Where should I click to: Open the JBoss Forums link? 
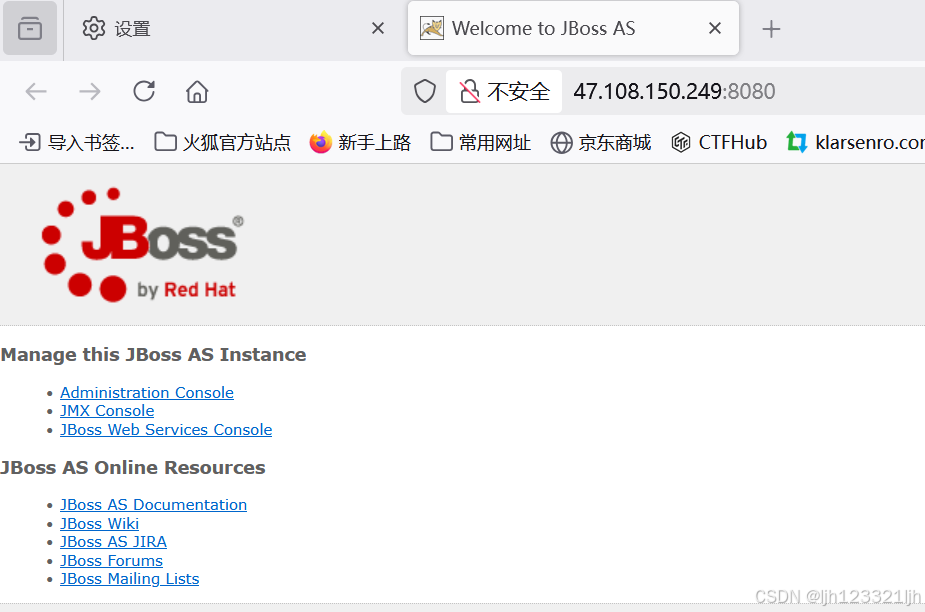(x=111, y=561)
